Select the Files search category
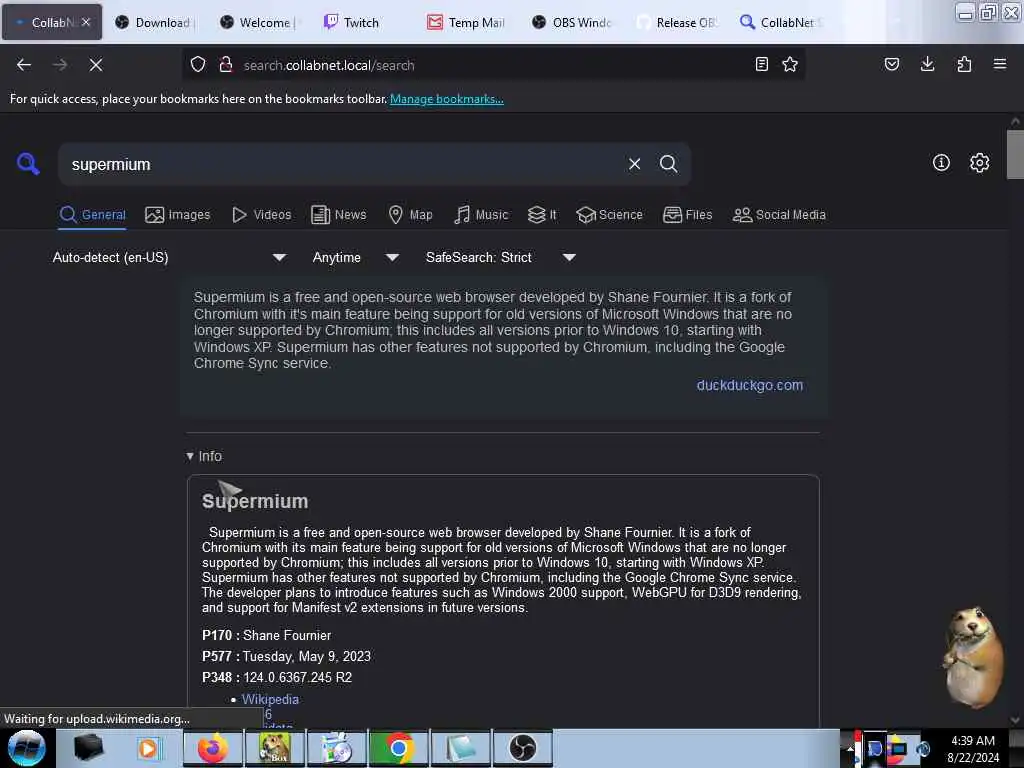The height and width of the screenshot is (768, 1024). (688, 214)
